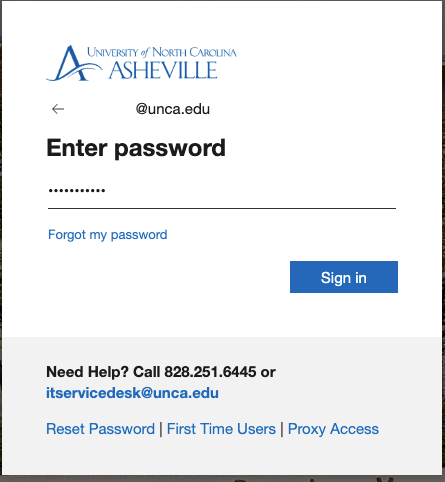Screen dimensions: 445x482
Task: Open the Forgot my password link
Action: point(108,235)
